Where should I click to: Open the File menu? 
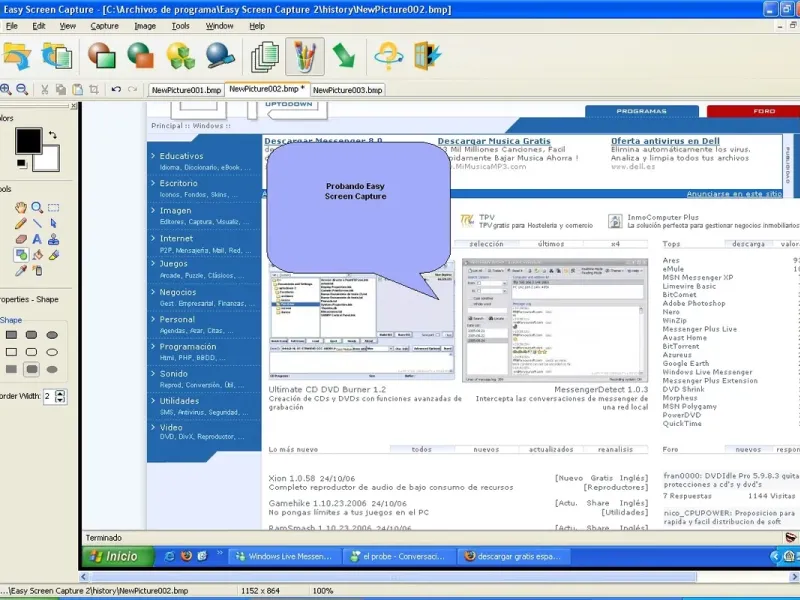[11, 26]
